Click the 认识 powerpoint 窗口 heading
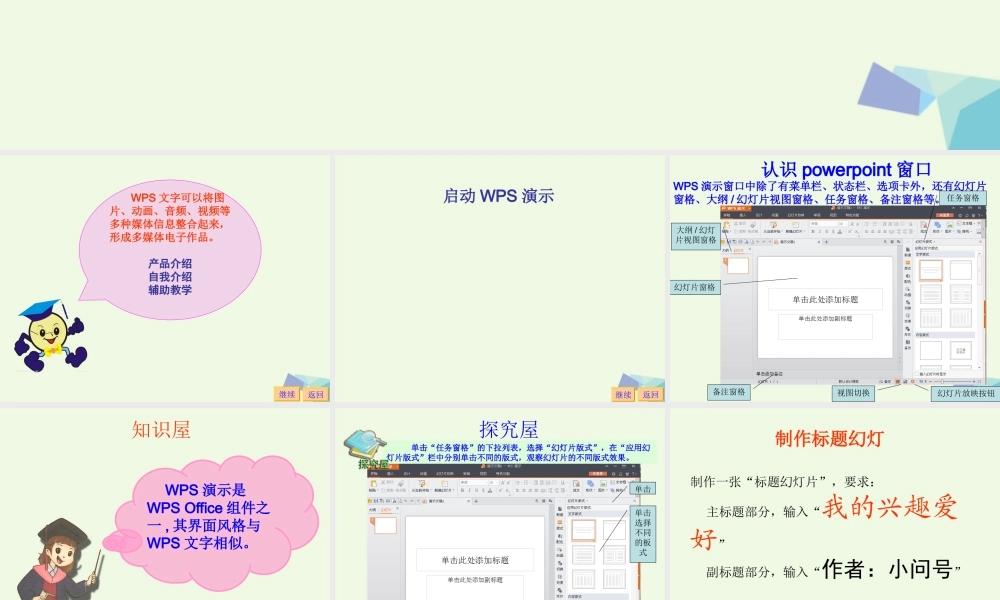1000x600 pixels. point(846,170)
